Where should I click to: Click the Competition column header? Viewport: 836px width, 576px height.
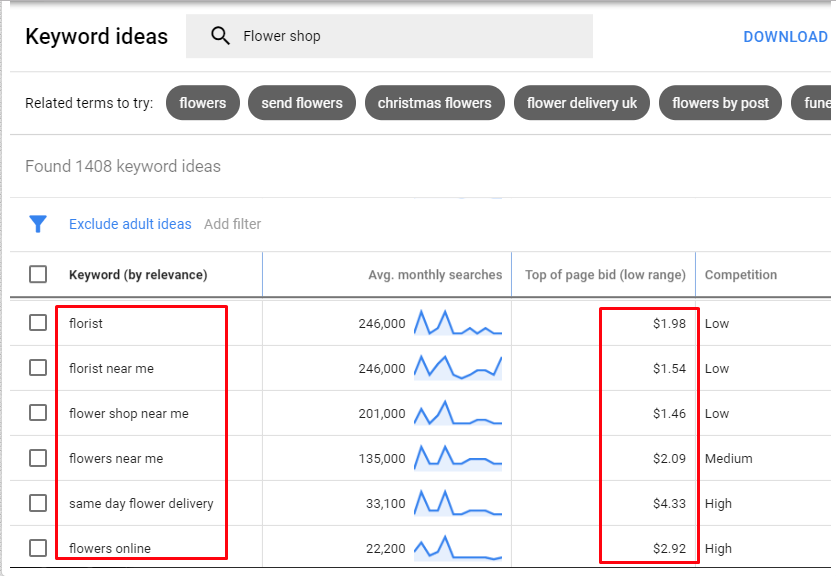pos(740,275)
